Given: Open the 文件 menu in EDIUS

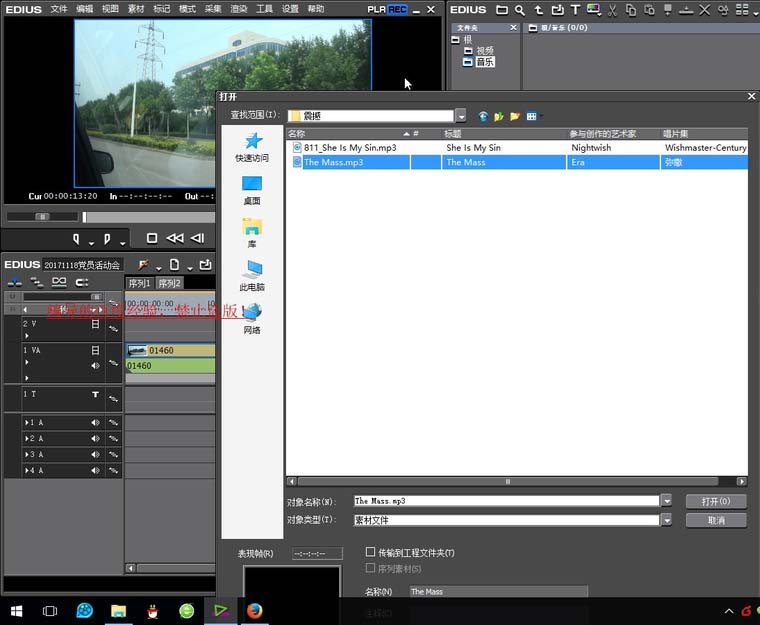Looking at the screenshot, I should pos(59,9).
